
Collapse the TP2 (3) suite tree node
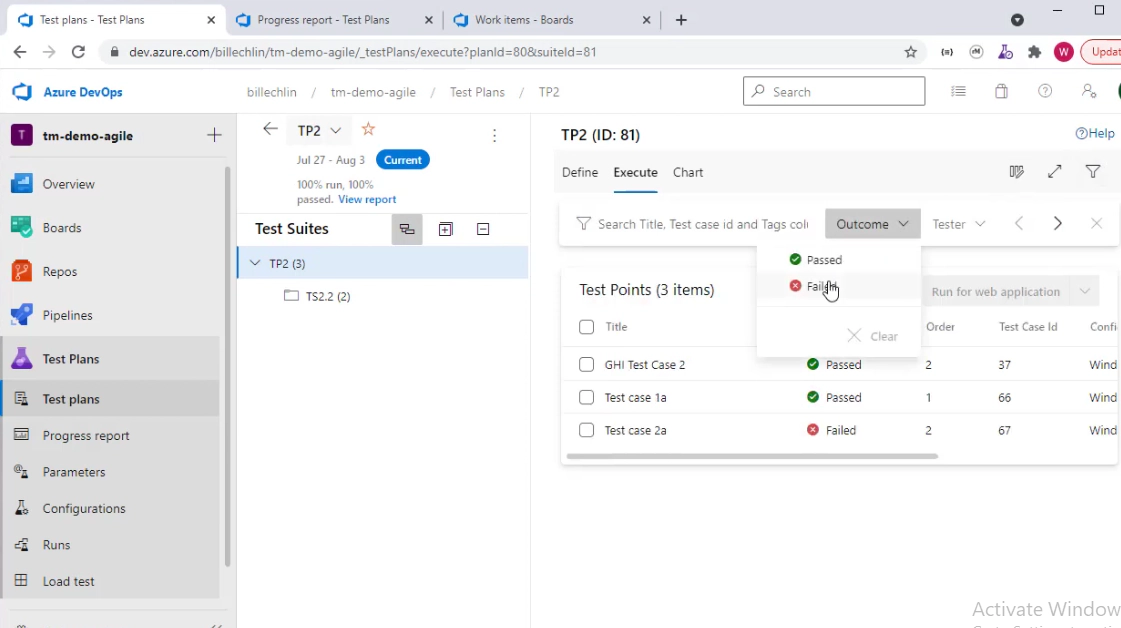pos(254,264)
